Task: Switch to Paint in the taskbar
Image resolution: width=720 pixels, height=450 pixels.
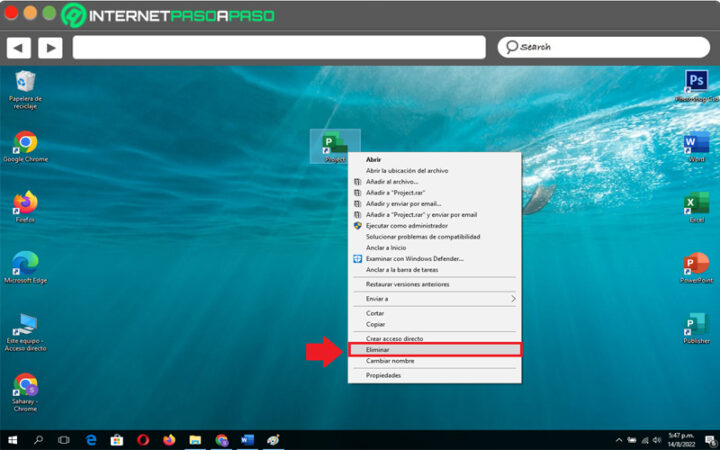Action: point(274,440)
